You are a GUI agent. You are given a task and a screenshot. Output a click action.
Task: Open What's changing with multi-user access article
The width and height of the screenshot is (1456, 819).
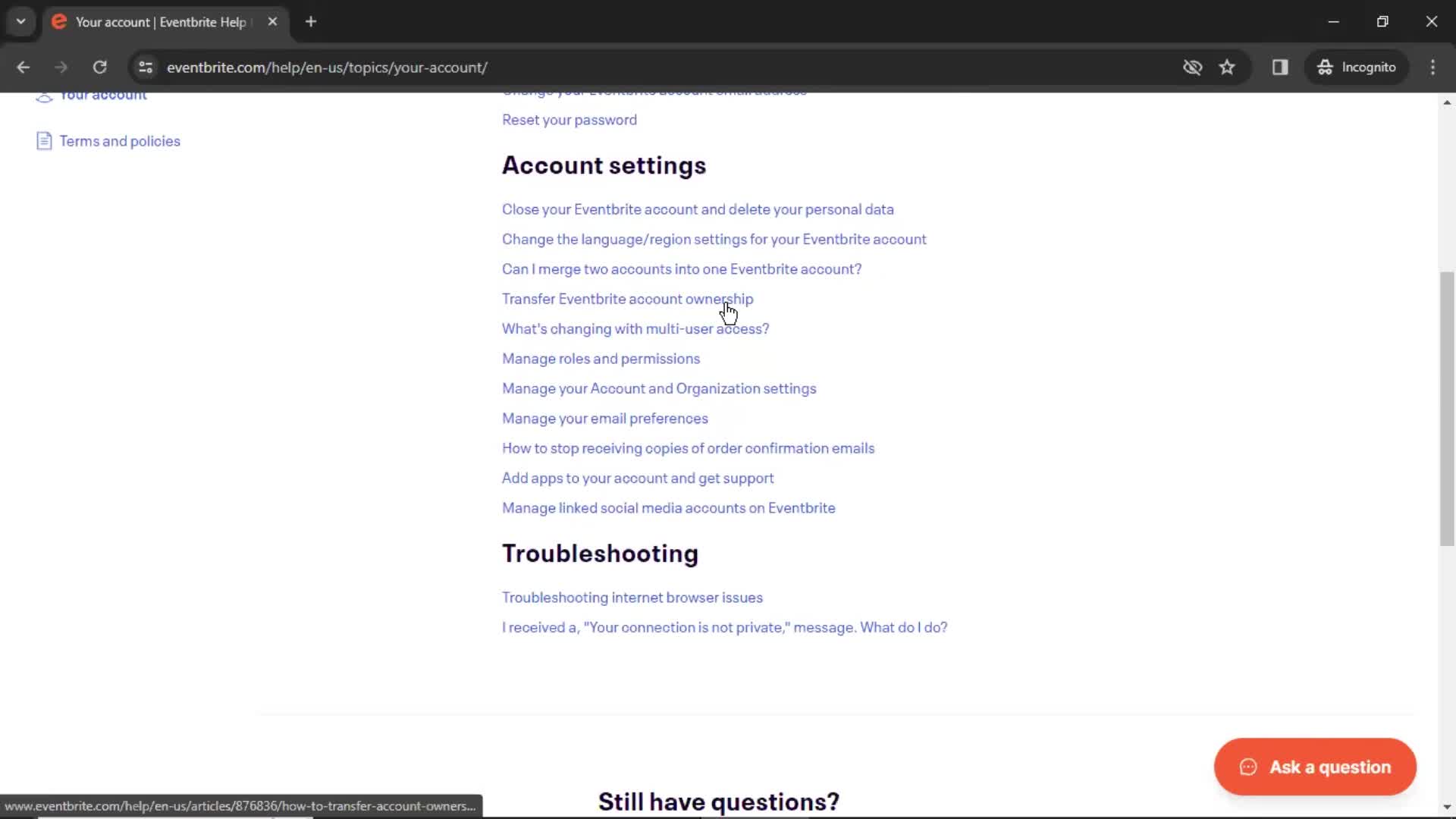click(x=635, y=328)
